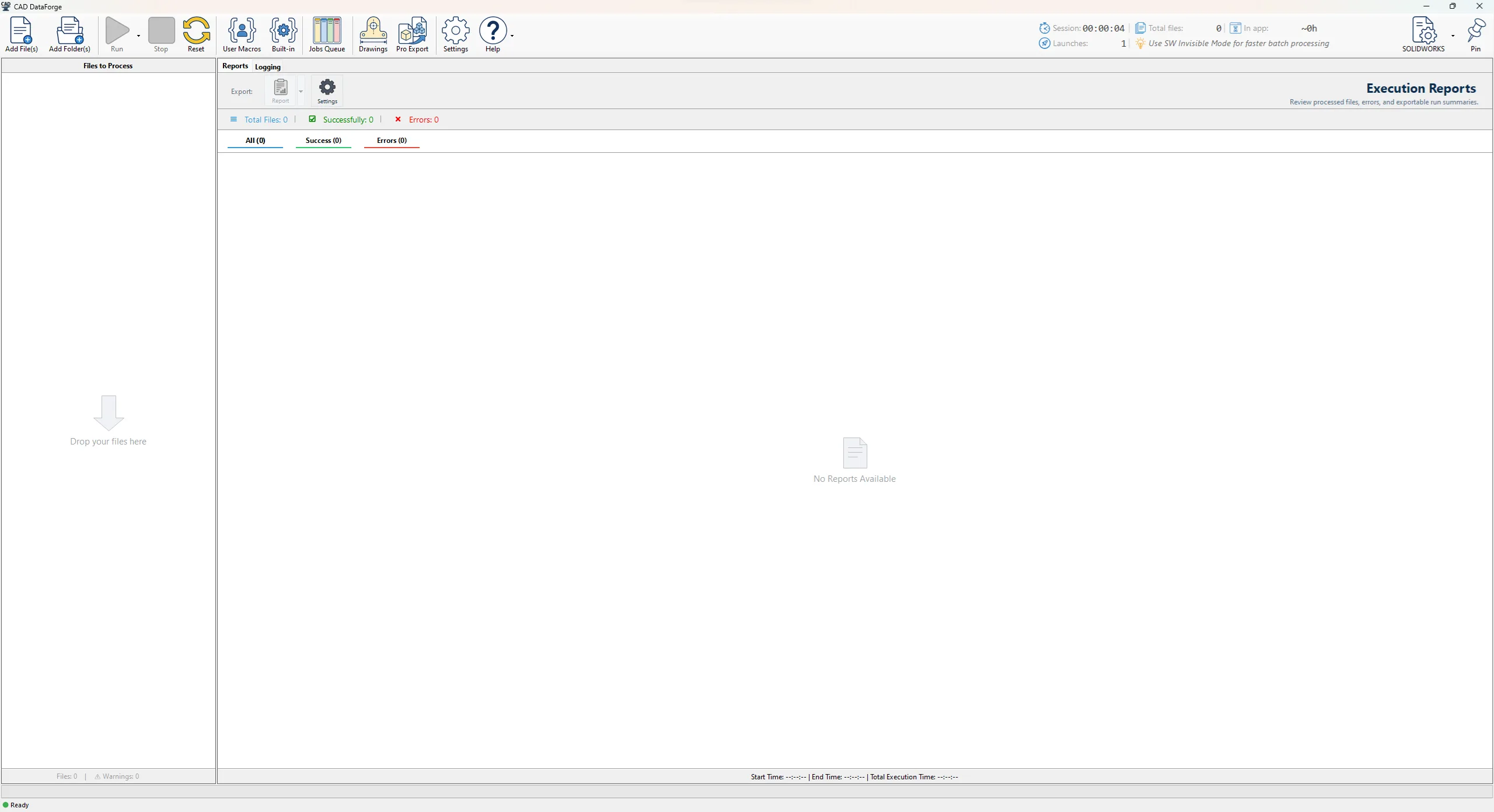The height and width of the screenshot is (812, 1494).
Task: Click the 'Errors: 0' summary text
Action: 424,120
